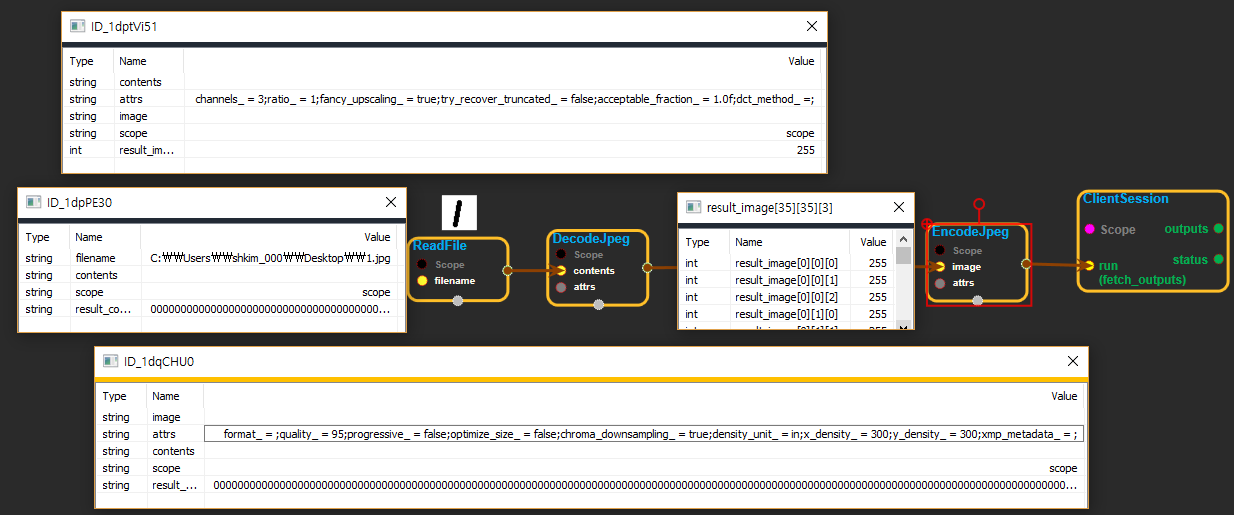Edit attrs value field in ID_1dqCHU0 window
The width and height of the screenshot is (1234, 515).
click(645, 434)
